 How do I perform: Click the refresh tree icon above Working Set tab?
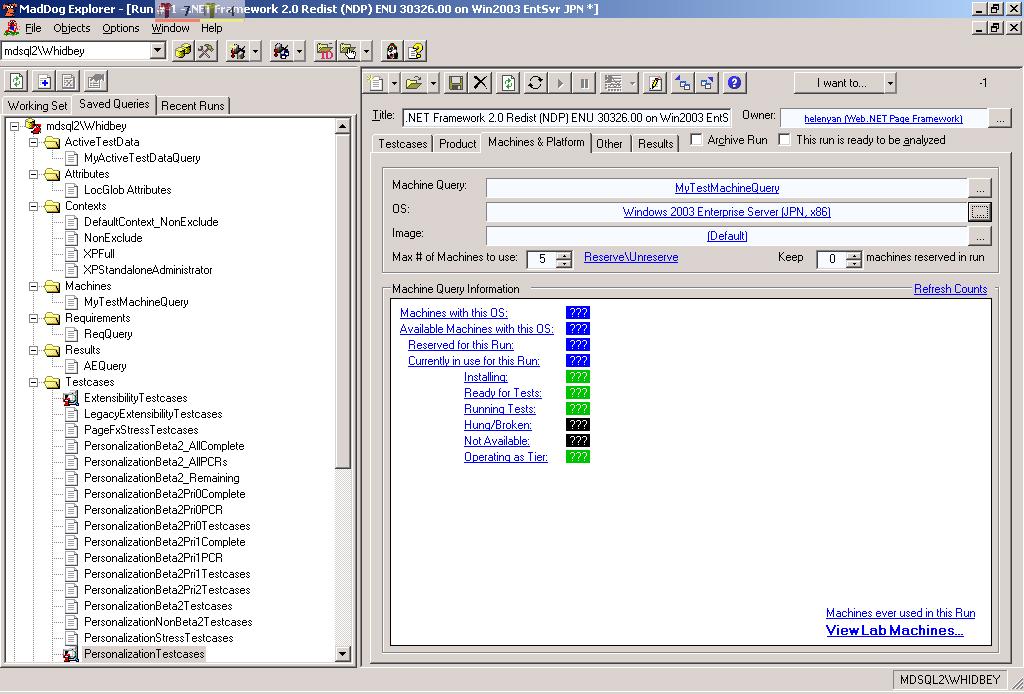coord(17,81)
